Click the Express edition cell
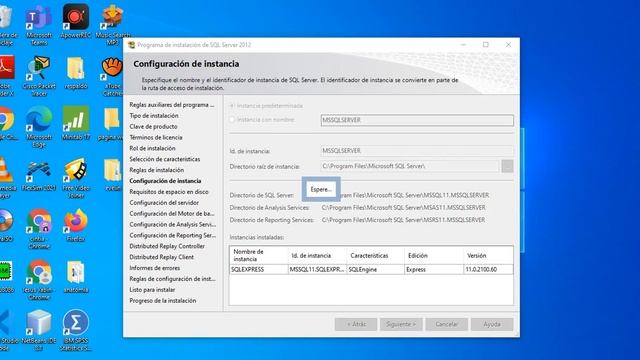Screen dimensions: 640x360 [x=434, y=269]
